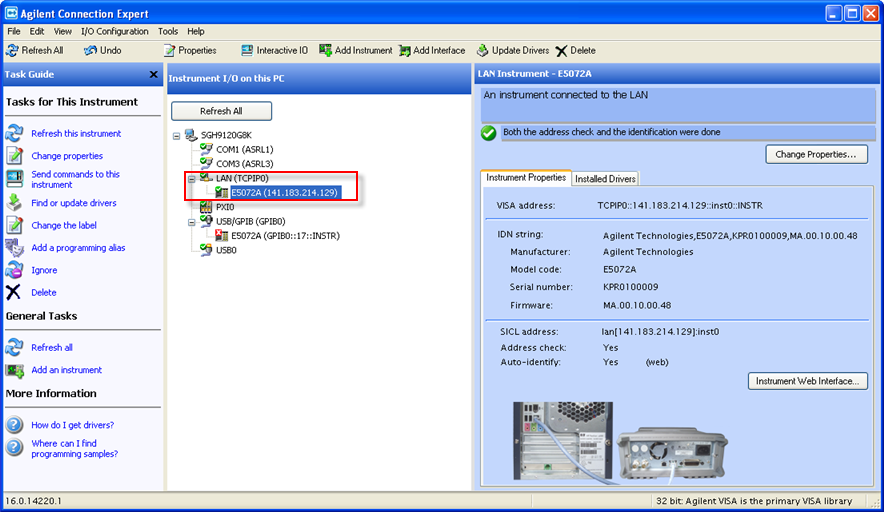884x512 pixels.
Task: Click the firmware value MA.00.10.00.48
Action: [637, 306]
